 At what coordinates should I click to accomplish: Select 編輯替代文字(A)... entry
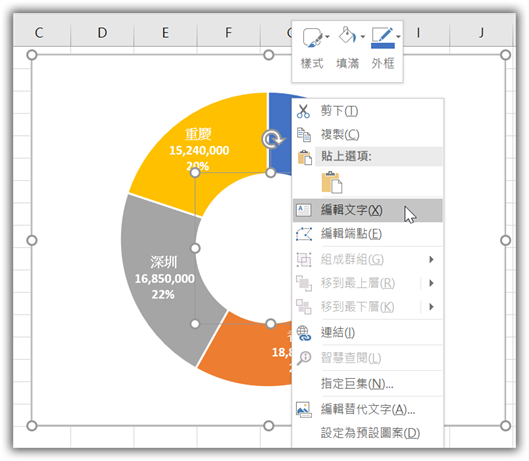coord(367,409)
